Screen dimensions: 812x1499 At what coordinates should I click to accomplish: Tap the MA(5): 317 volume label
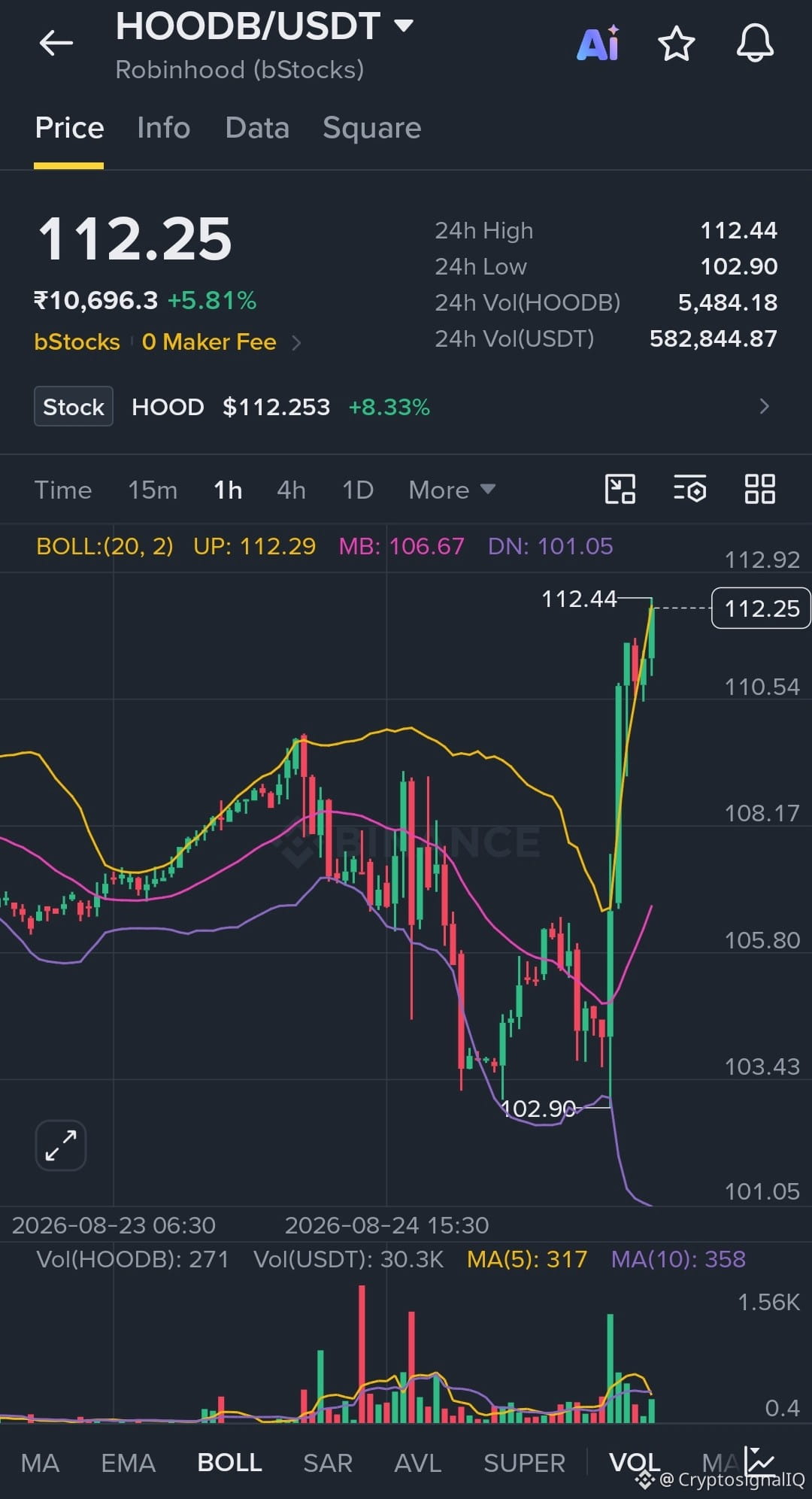tap(527, 1259)
